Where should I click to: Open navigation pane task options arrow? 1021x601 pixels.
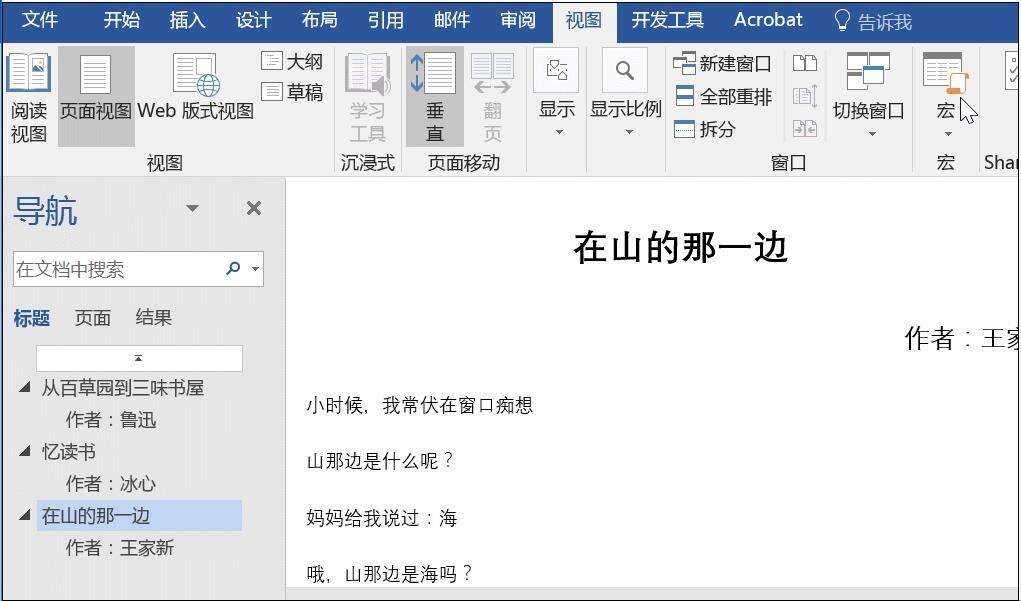pos(192,208)
